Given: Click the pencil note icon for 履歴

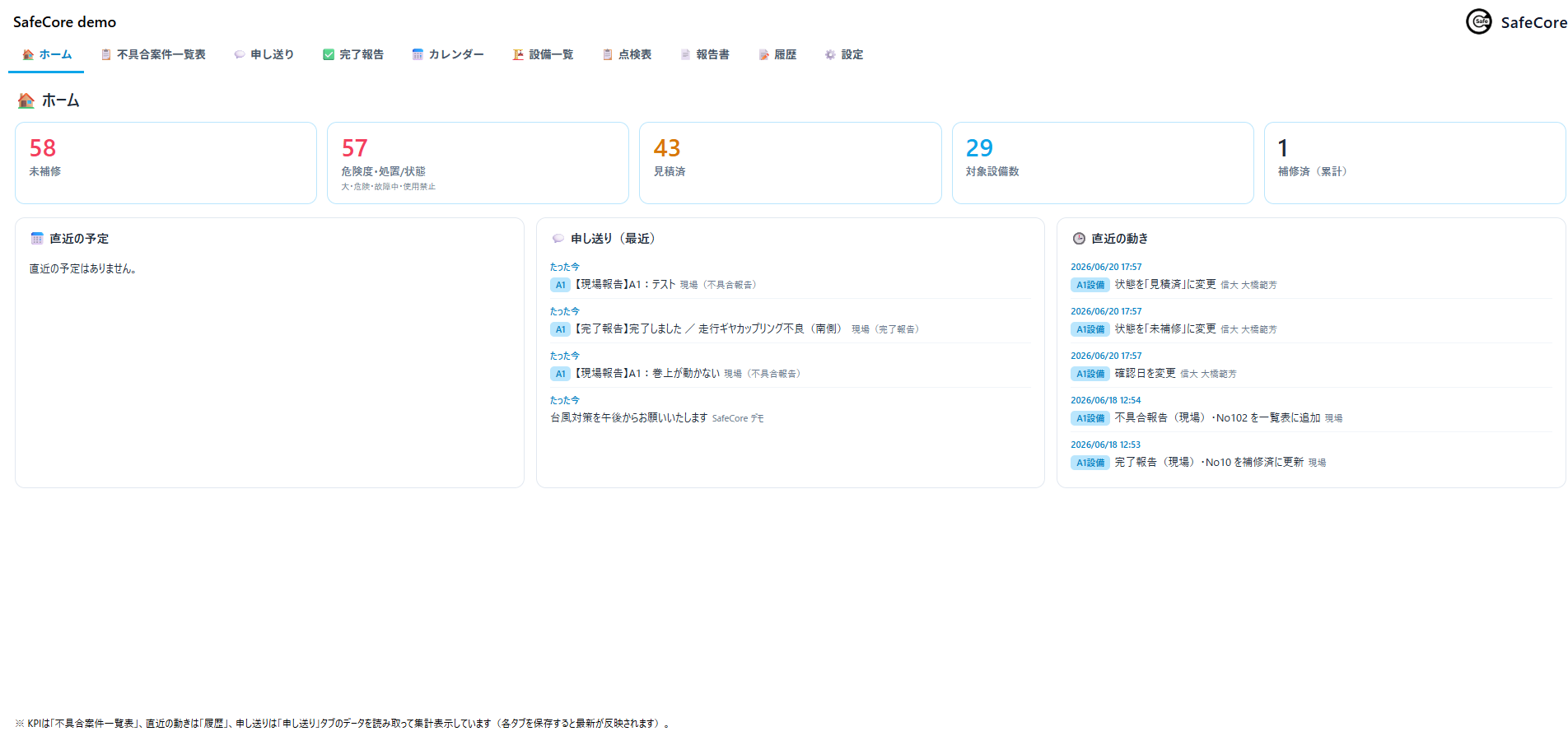Looking at the screenshot, I should point(763,54).
